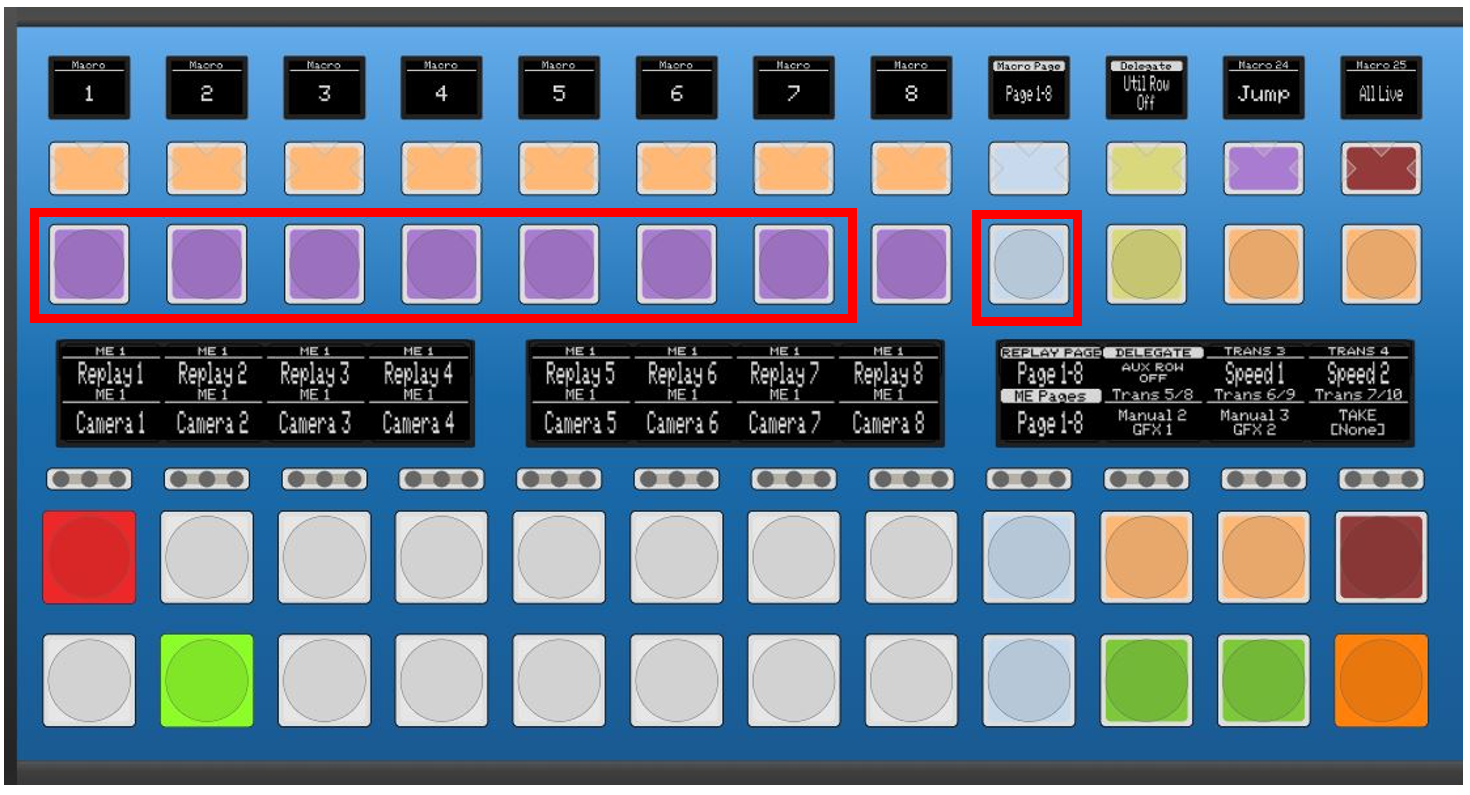The height and width of the screenshot is (795, 1470).
Task: Click the Macro 5 display
Action: click(x=558, y=88)
